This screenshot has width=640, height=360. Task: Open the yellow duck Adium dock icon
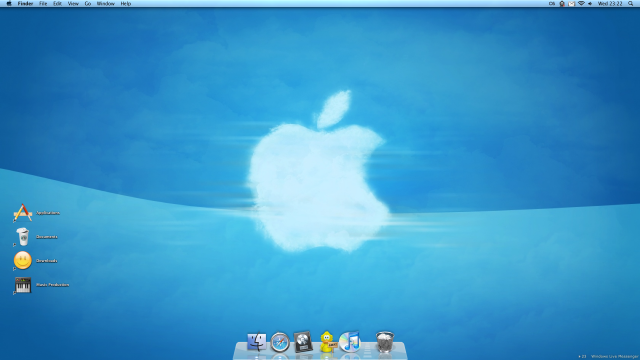[x=327, y=342]
